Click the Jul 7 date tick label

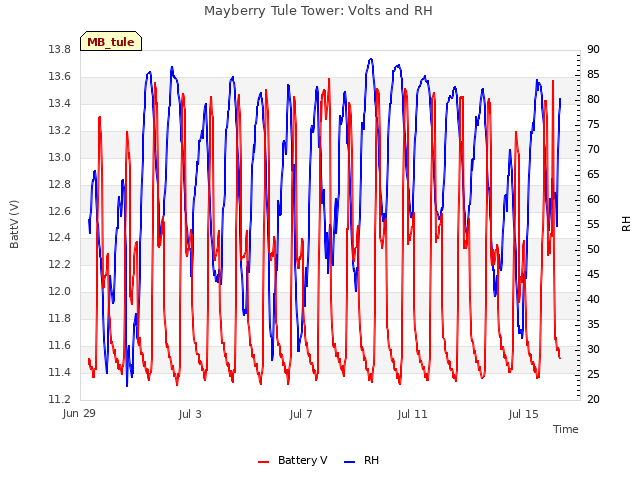point(301,414)
